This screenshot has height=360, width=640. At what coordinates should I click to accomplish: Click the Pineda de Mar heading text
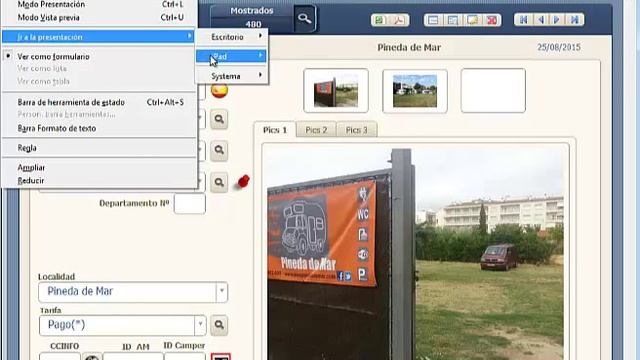(x=409, y=47)
